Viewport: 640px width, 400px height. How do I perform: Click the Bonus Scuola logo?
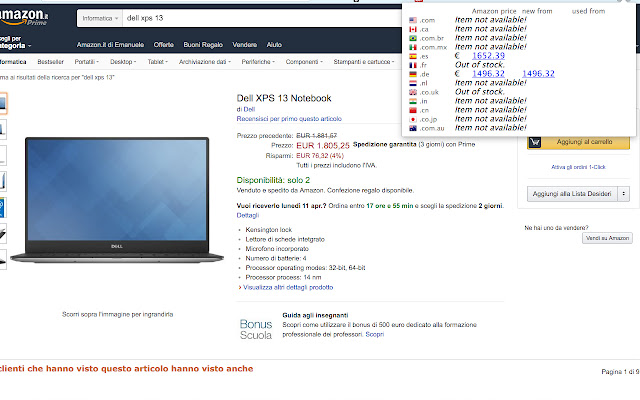click(x=256, y=329)
